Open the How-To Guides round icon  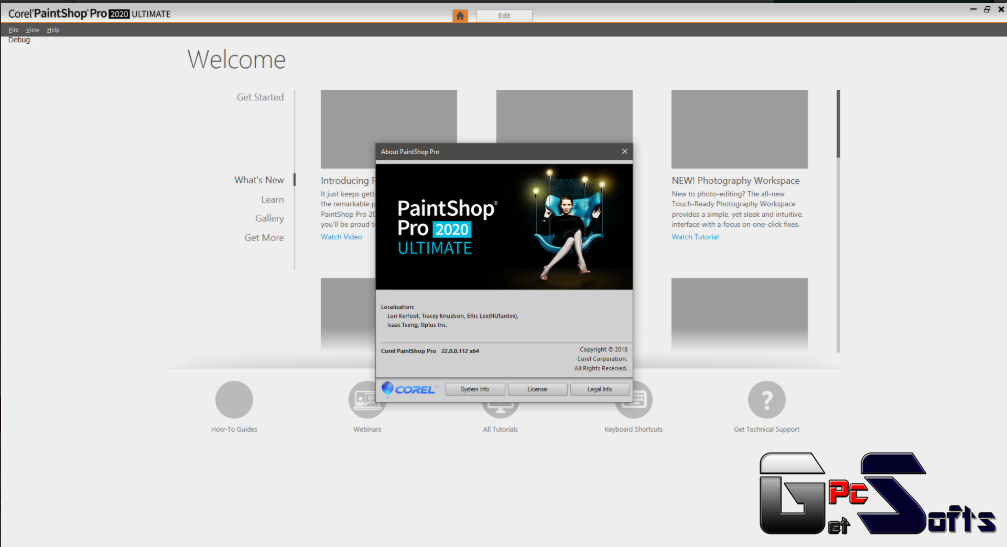234,399
